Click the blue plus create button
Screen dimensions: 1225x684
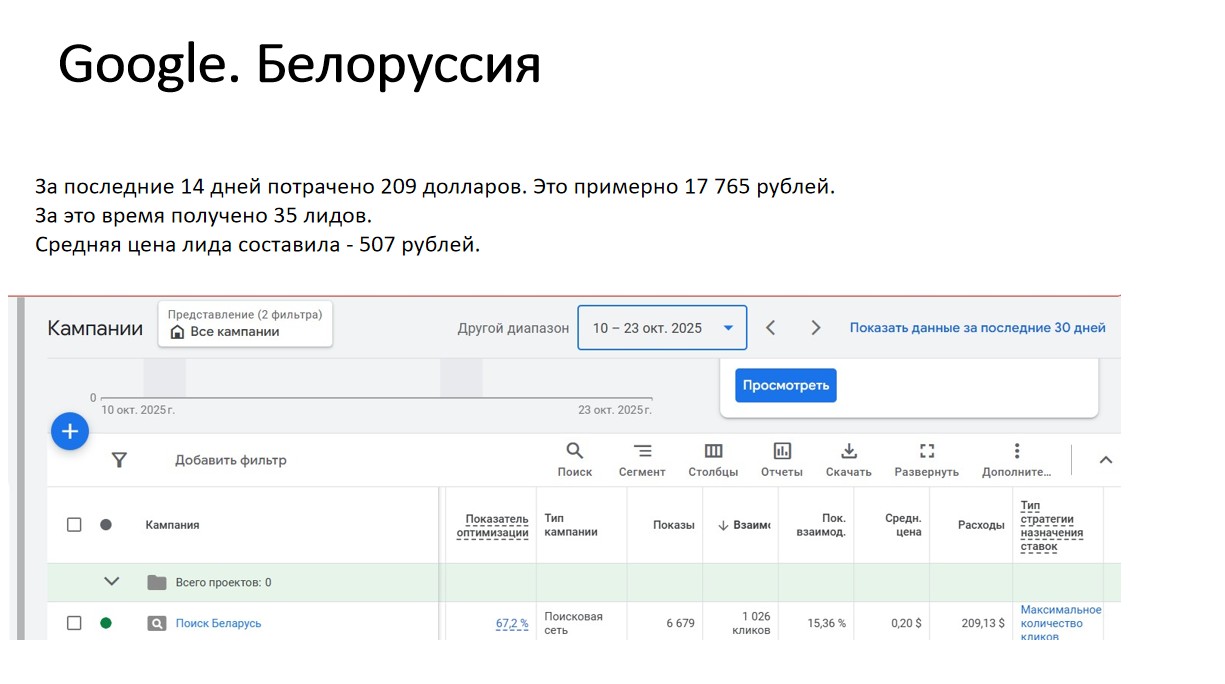(70, 431)
